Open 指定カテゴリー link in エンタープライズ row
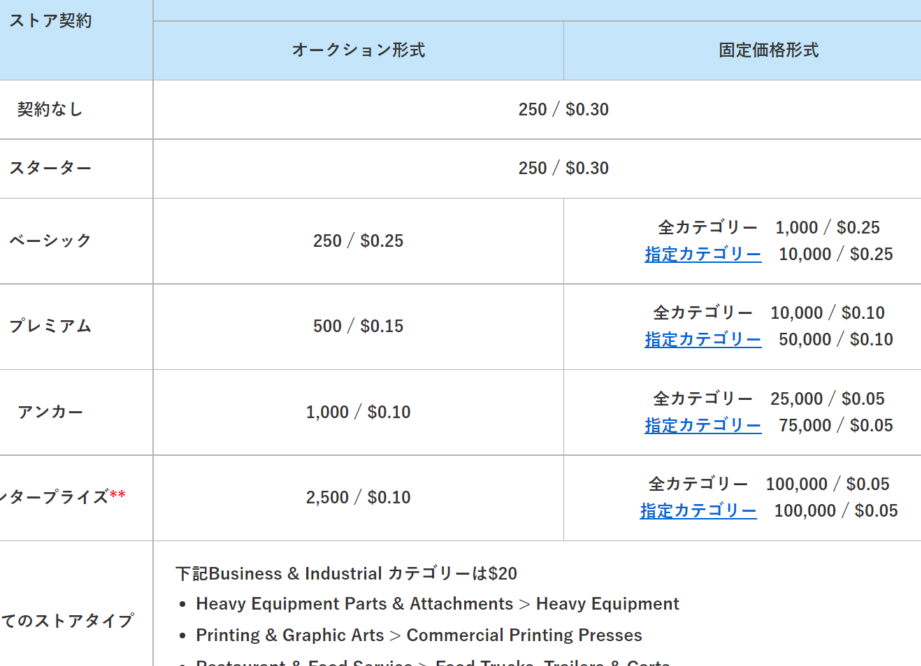Viewport: 921px width, 666px height. [x=698, y=511]
